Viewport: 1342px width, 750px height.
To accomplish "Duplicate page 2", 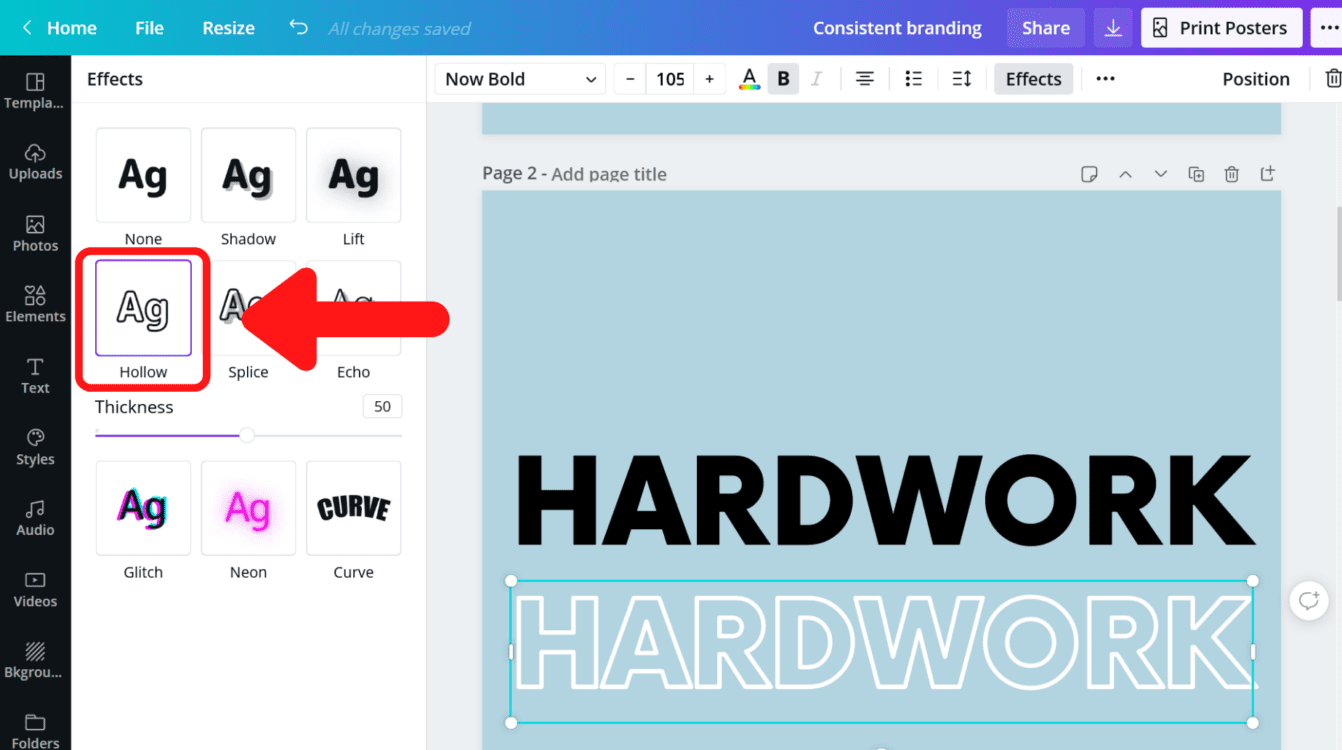I will click(x=1196, y=173).
